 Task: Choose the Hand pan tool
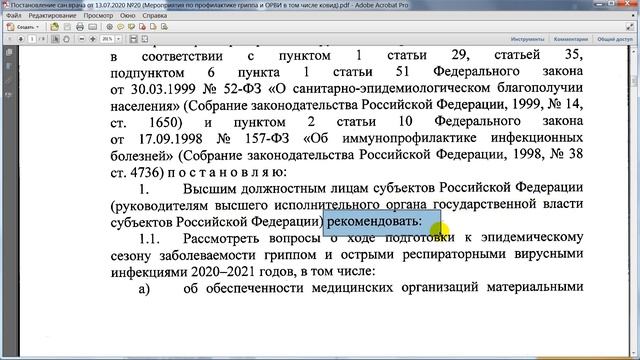click(66, 39)
